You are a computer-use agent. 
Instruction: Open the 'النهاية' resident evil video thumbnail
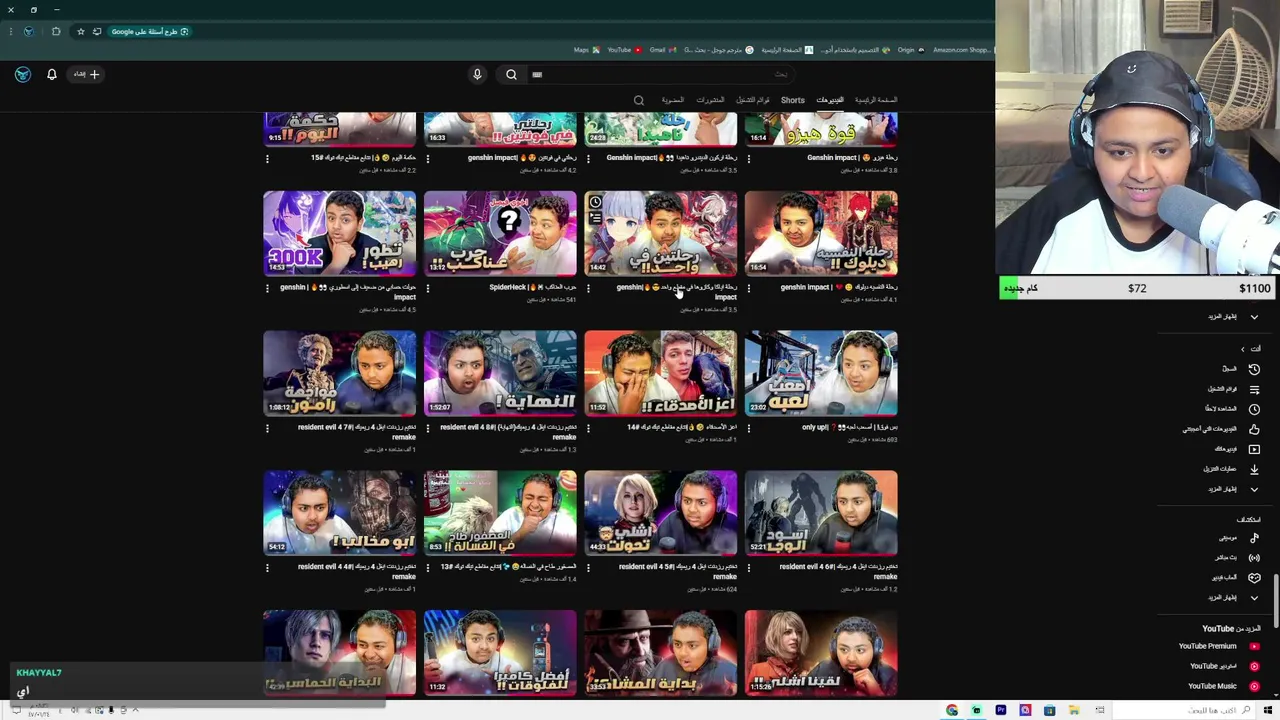tap(500, 373)
